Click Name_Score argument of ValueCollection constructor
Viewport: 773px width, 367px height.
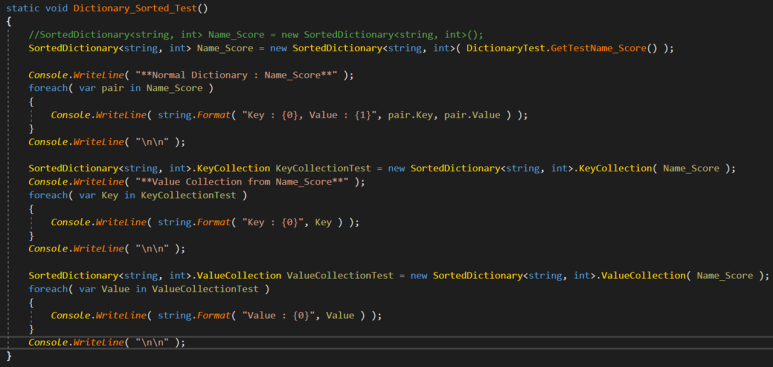725,275
